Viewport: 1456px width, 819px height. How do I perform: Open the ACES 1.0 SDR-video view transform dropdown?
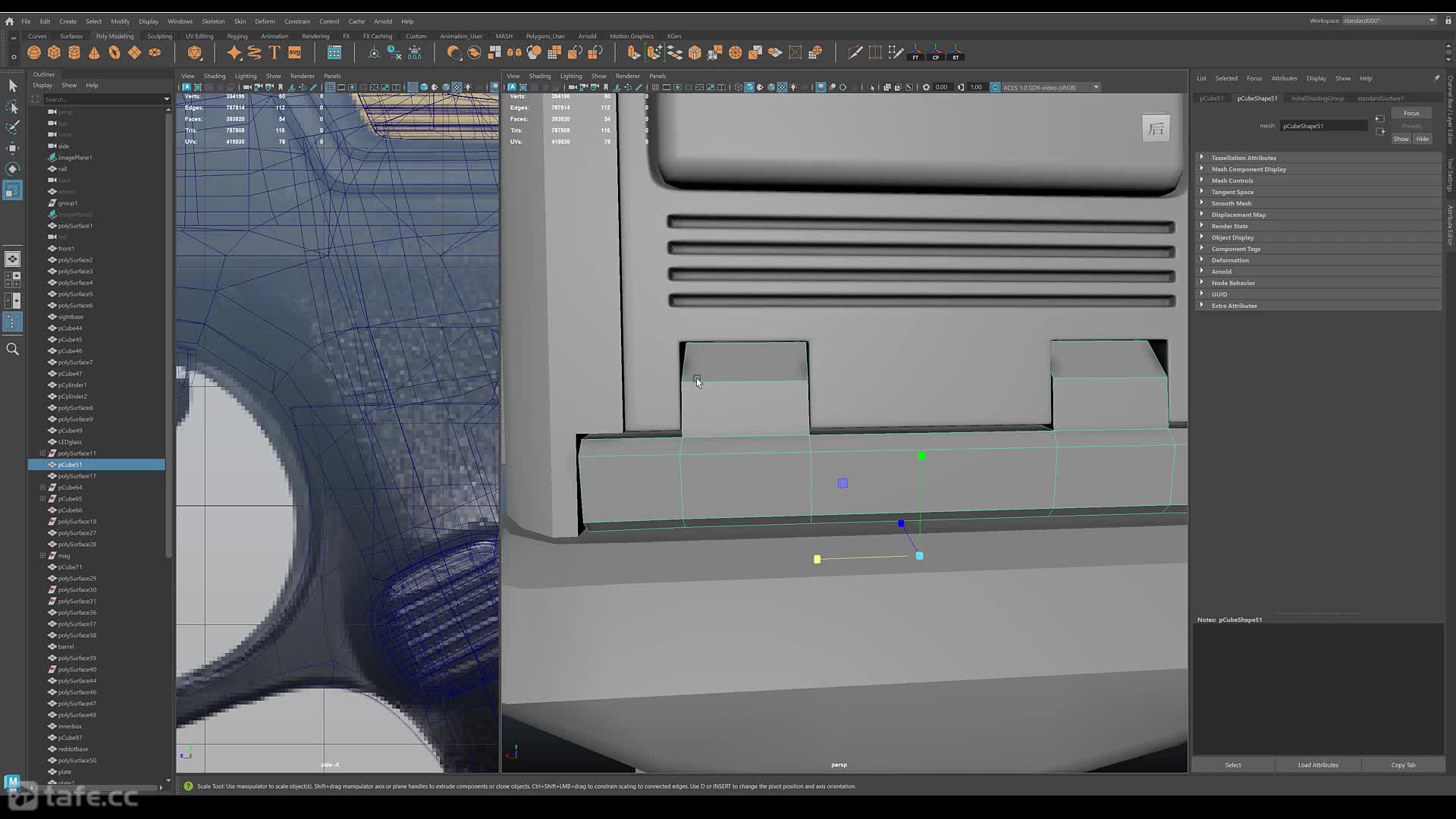[x=1050, y=87]
